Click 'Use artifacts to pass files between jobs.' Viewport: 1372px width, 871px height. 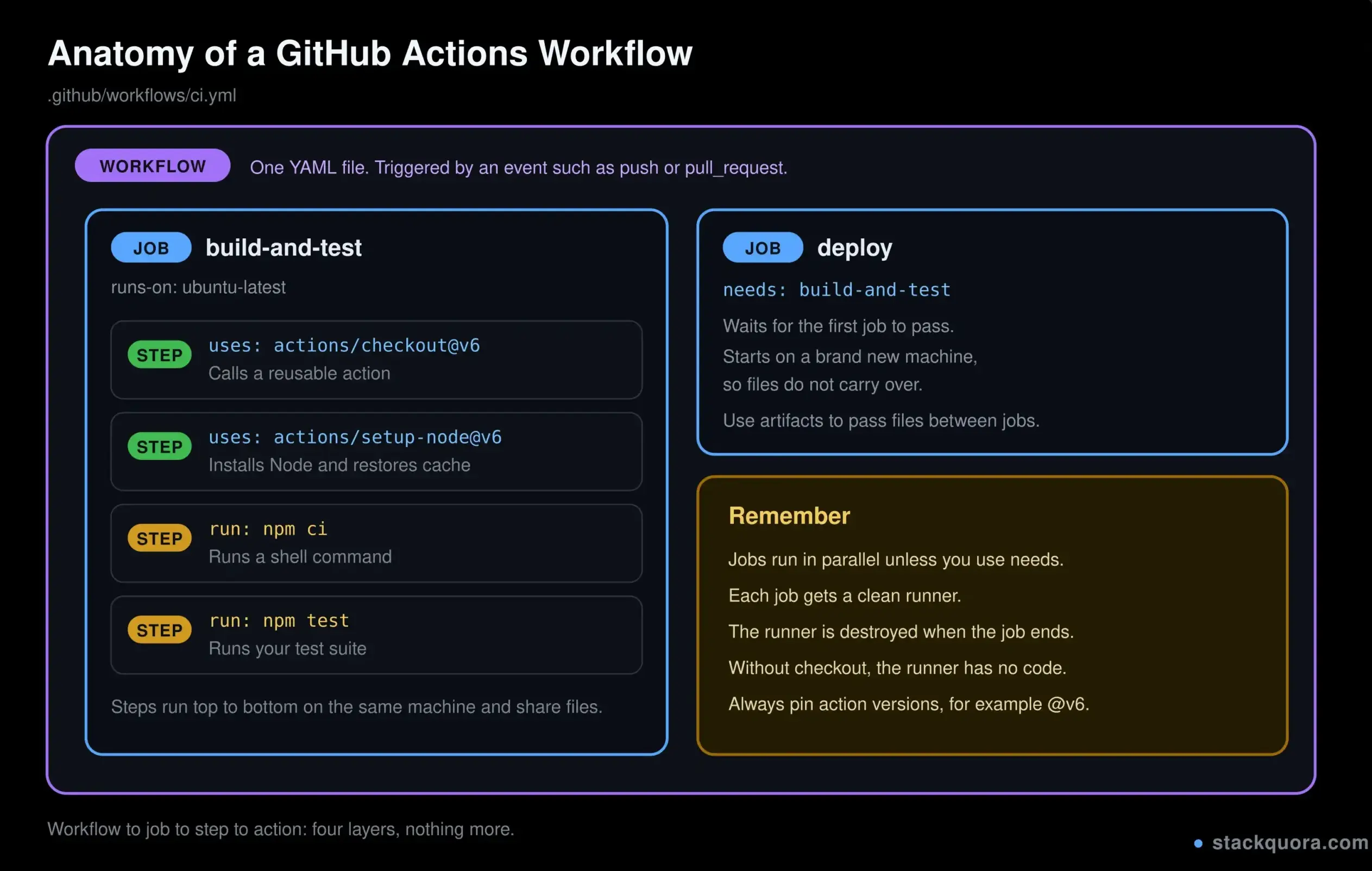[x=881, y=420]
